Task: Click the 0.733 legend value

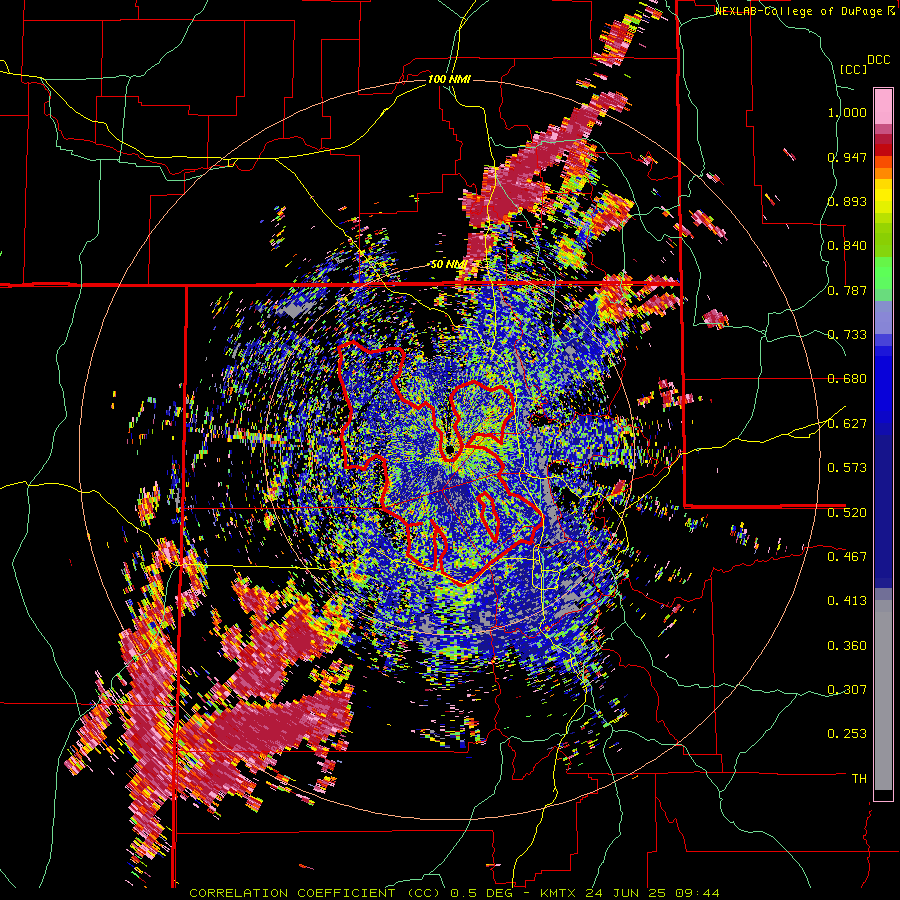Action: coord(847,335)
